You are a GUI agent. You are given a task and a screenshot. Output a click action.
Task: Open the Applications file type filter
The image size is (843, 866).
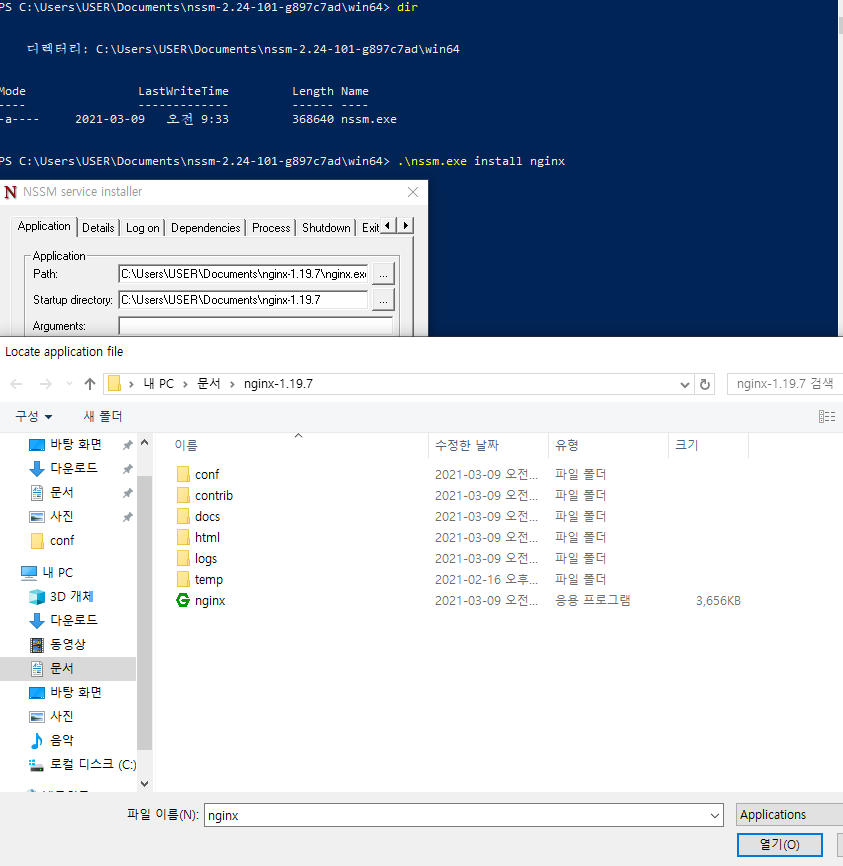(790, 815)
